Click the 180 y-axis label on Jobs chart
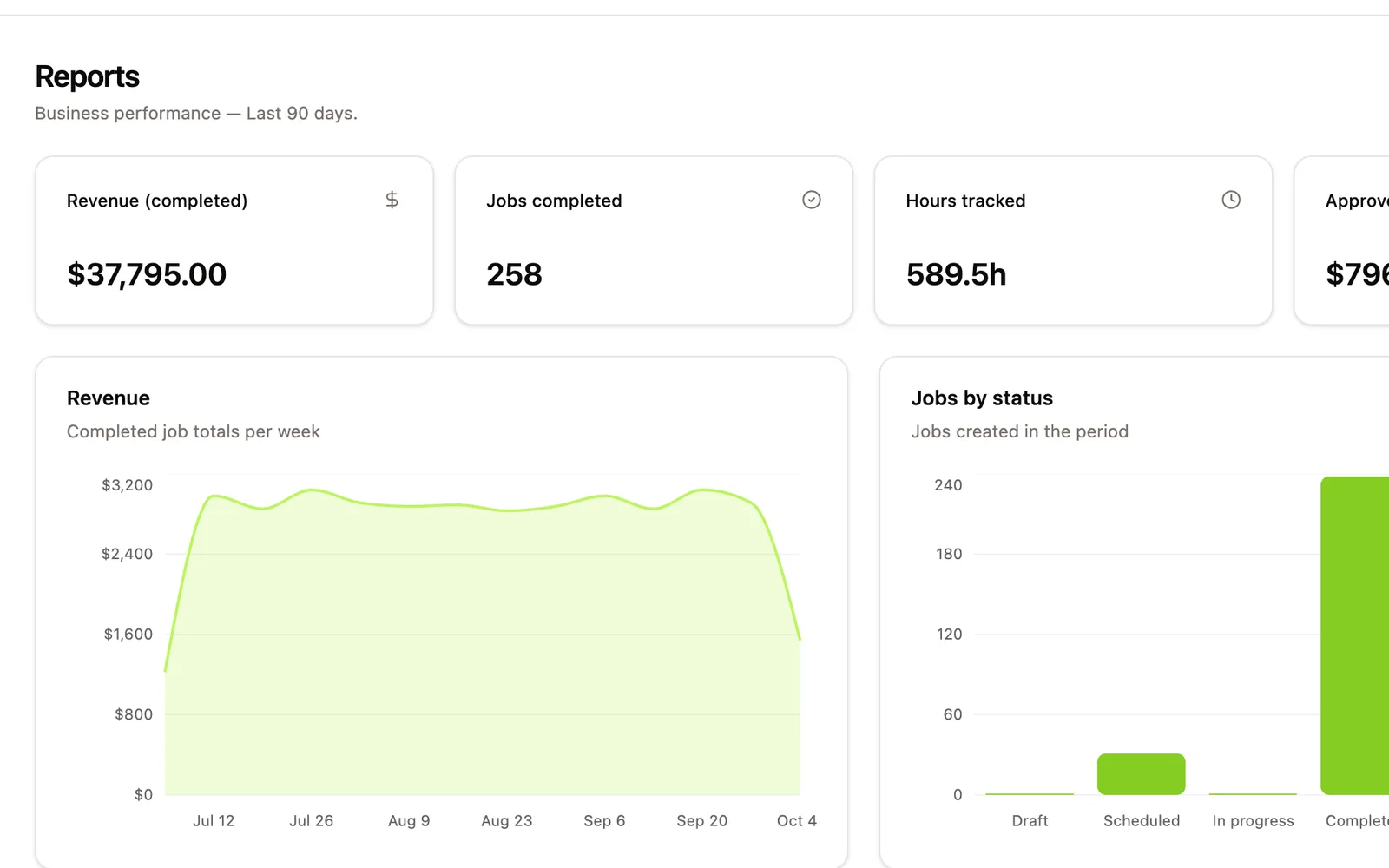 click(949, 554)
